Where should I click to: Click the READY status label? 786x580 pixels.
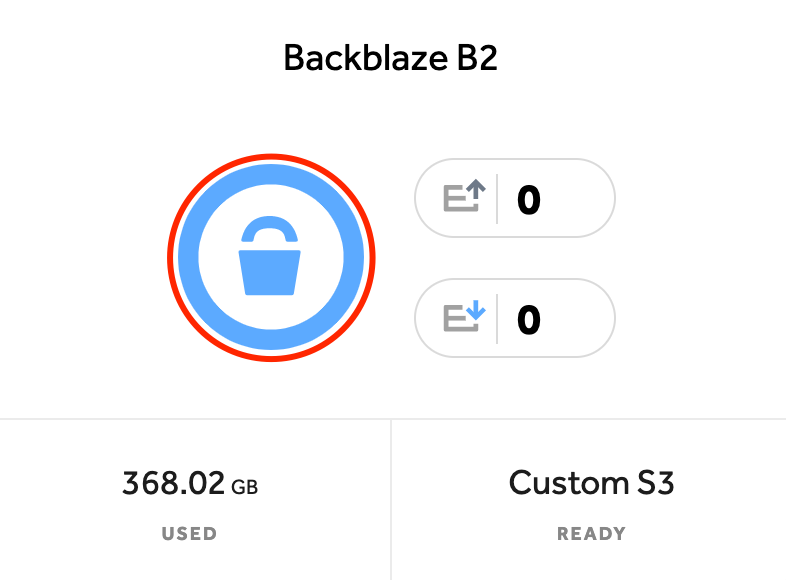click(592, 533)
